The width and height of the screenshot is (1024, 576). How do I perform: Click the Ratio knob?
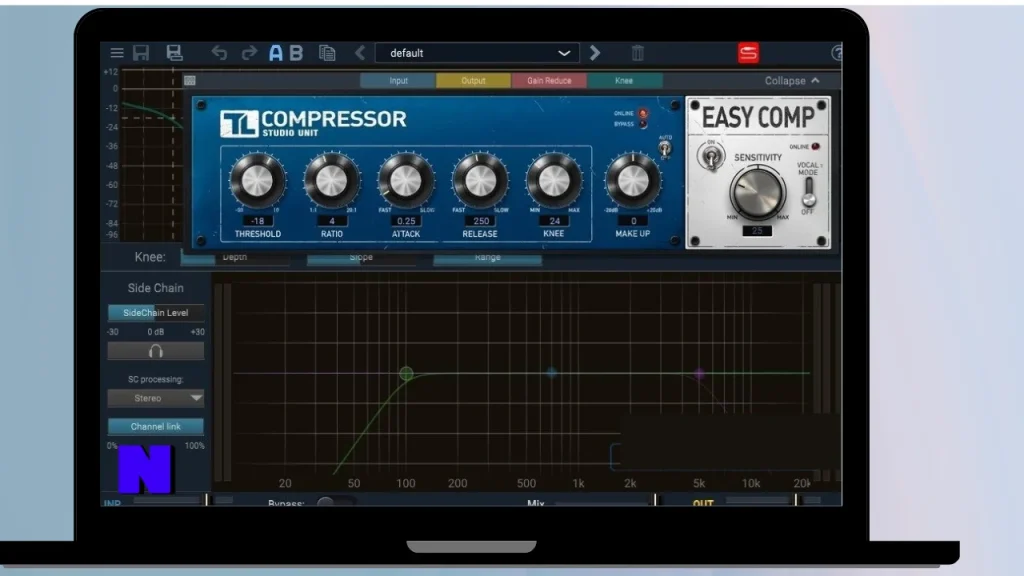tap(332, 180)
